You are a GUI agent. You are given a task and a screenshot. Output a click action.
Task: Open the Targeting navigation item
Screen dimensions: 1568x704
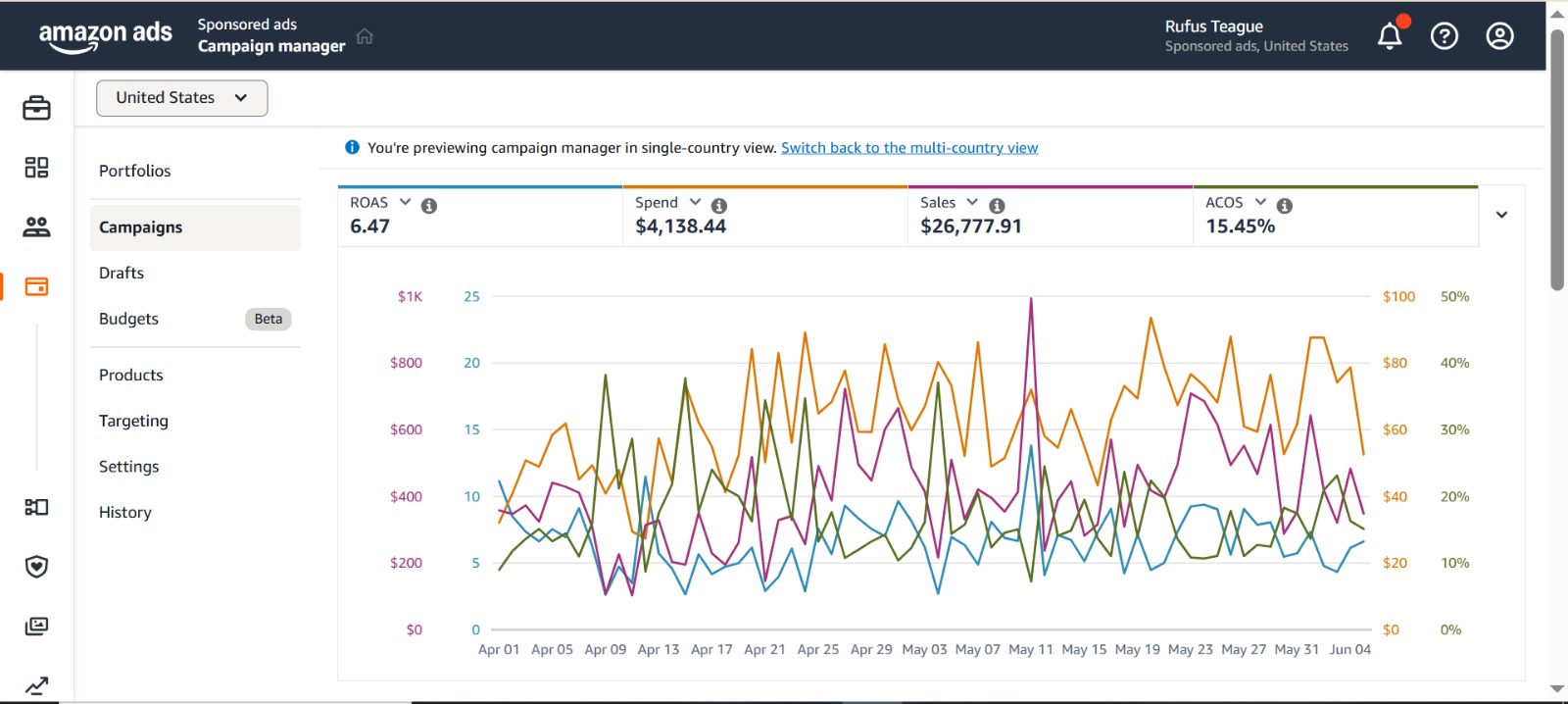coord(133,421)
